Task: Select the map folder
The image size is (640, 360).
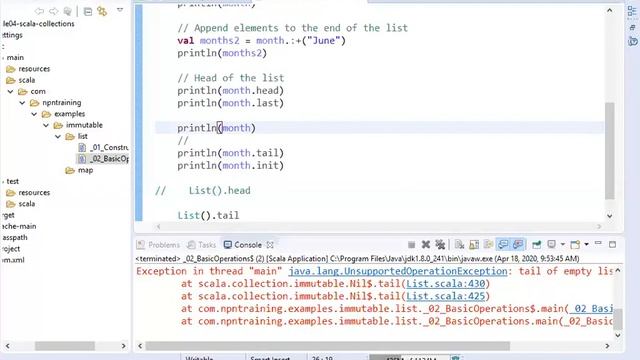Action: (x=80, y=170)
